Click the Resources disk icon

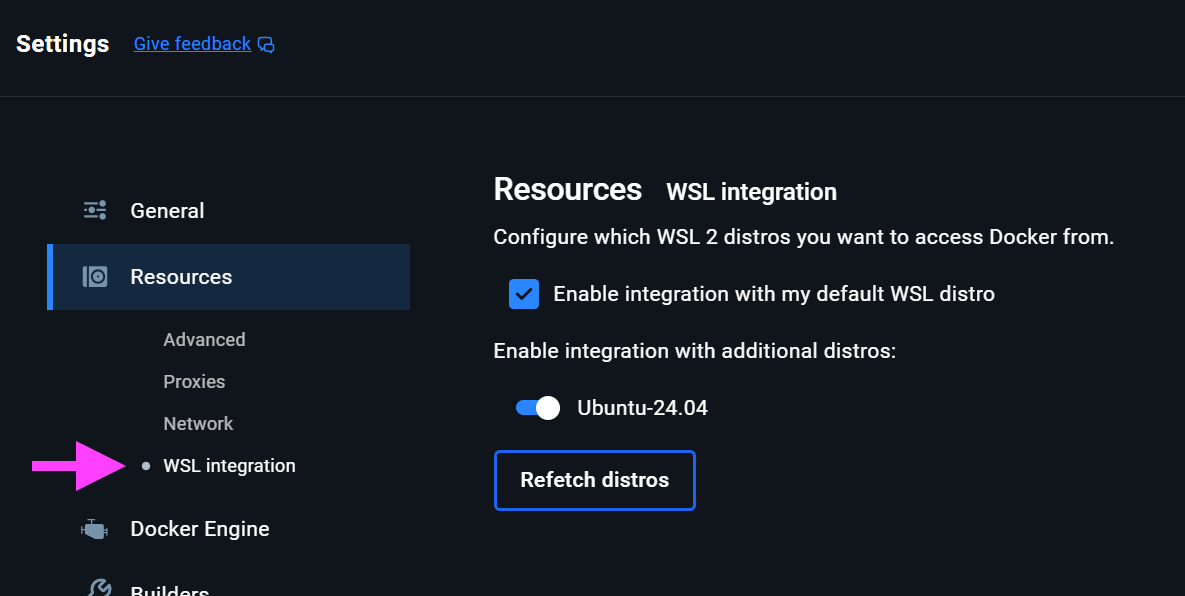[x=94, y=276]
